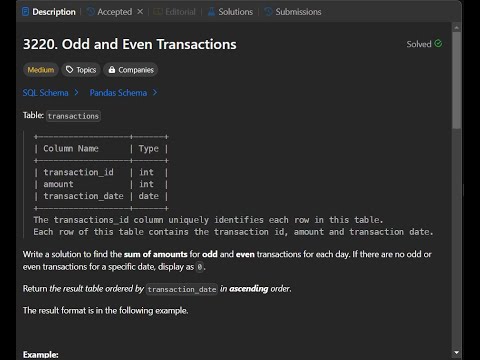Click the 'amount' column row
Viewport: 480px width, 360px height.
point(101,184)
